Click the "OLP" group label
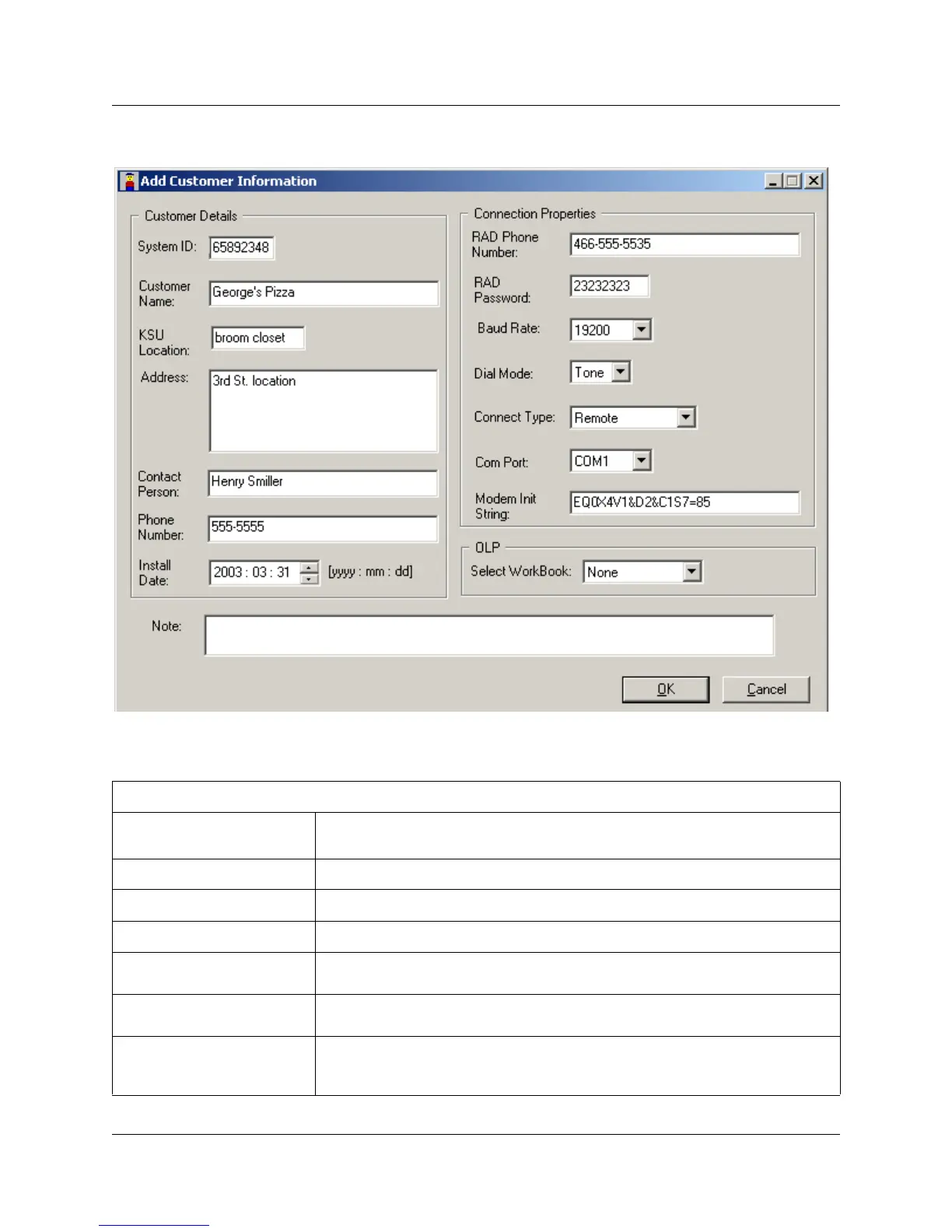The width and height of the screenshot is (952, 1232). click(x=488, y=548)
